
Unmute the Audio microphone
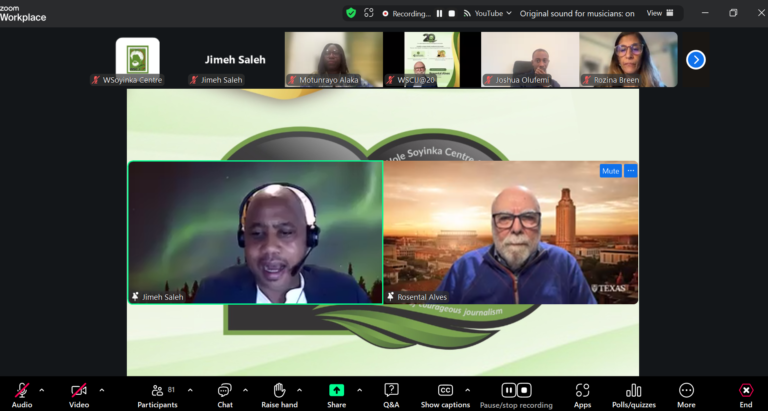coord(22,395)
